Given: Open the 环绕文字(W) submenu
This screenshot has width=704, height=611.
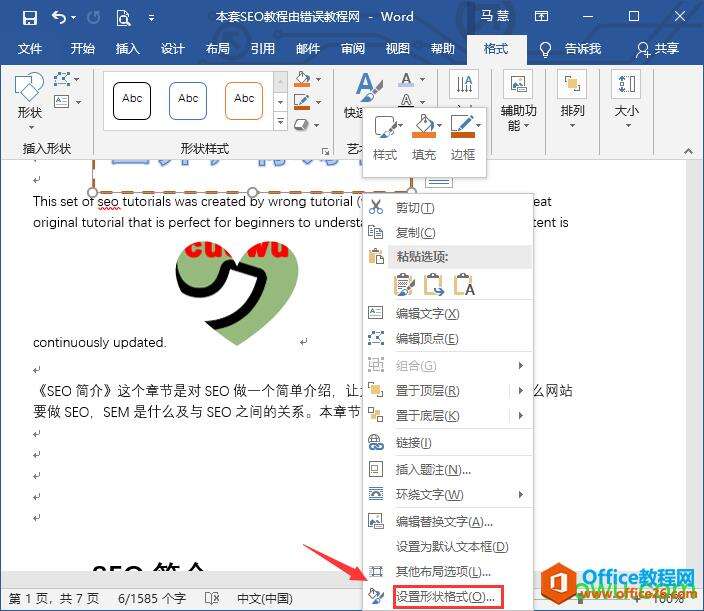Looking at the screenshot, I should pyautogui.click(x=448, y=495).
